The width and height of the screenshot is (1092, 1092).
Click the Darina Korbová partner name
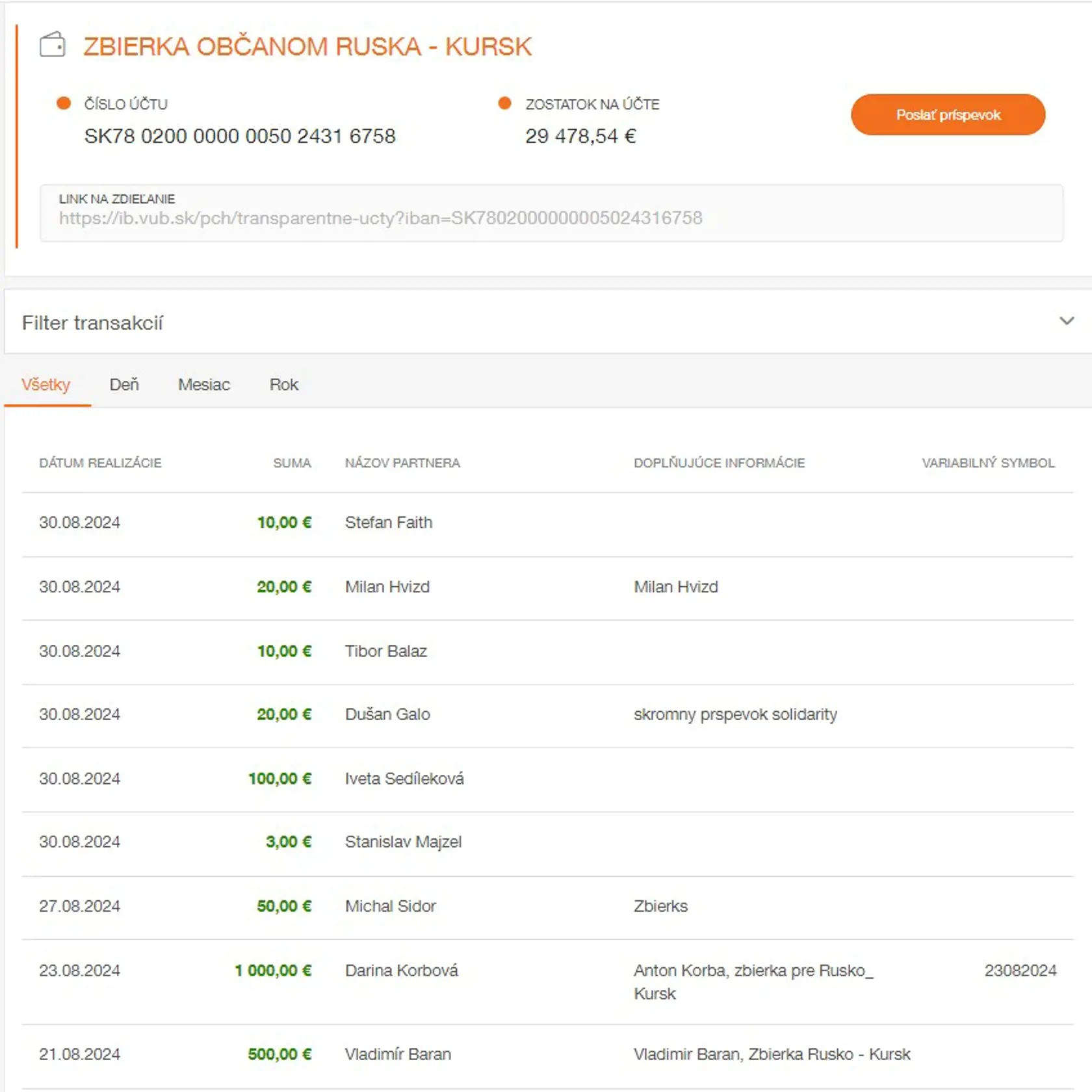402,970
